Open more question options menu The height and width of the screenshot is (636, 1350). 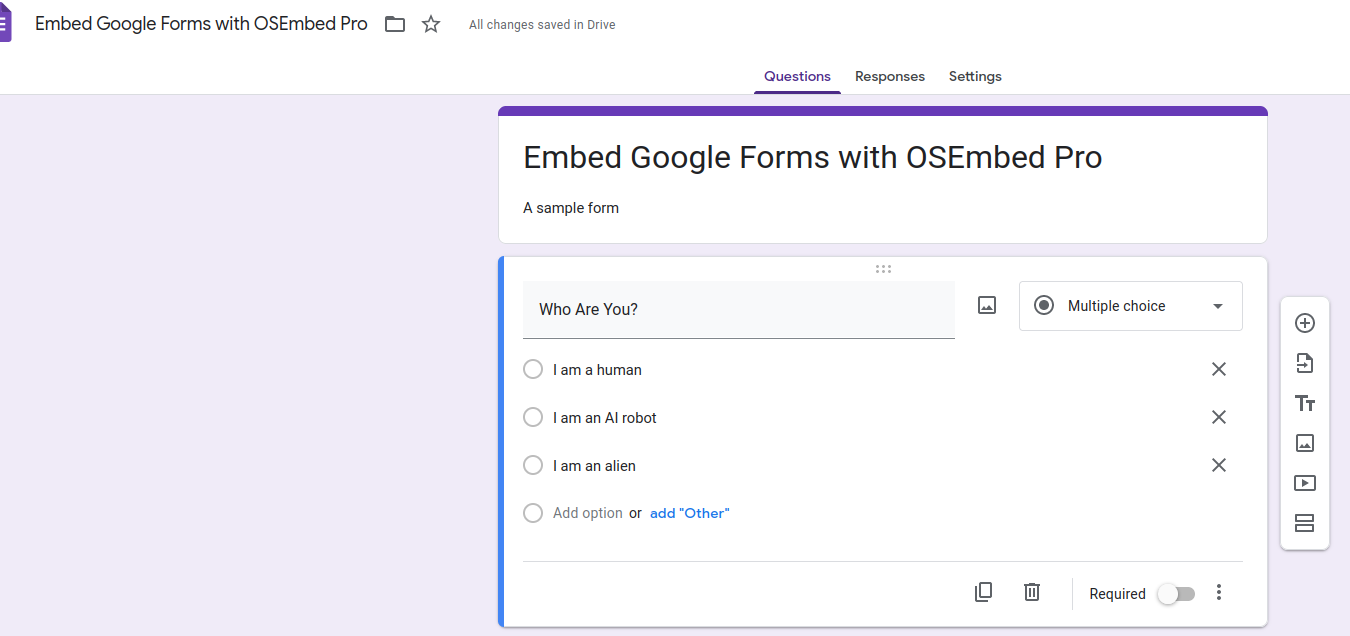[1218, 592]
